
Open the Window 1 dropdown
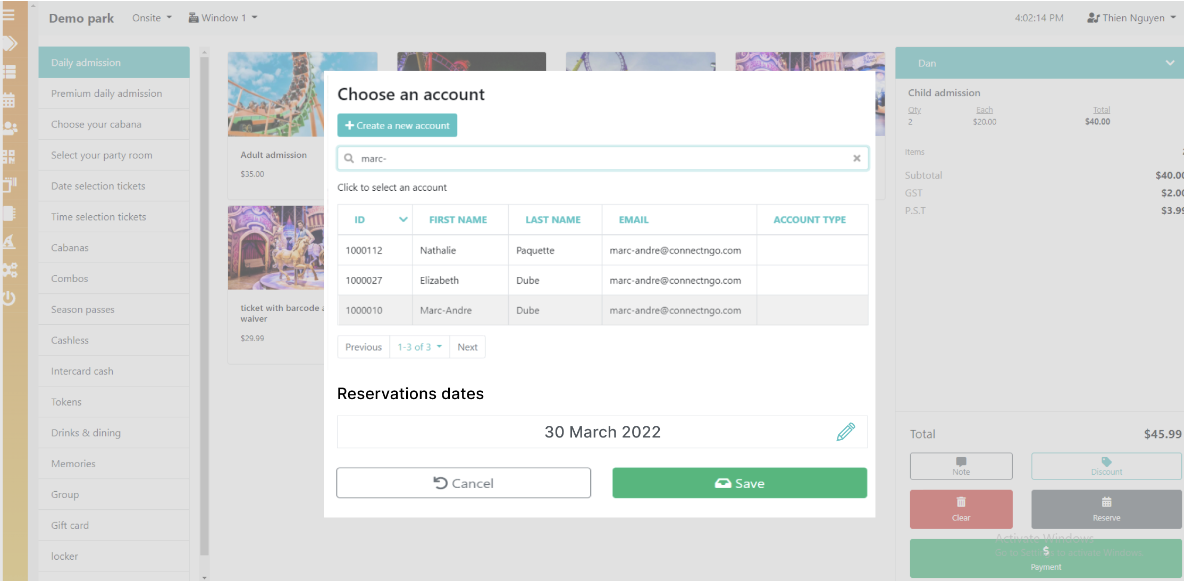pos(223,18)
